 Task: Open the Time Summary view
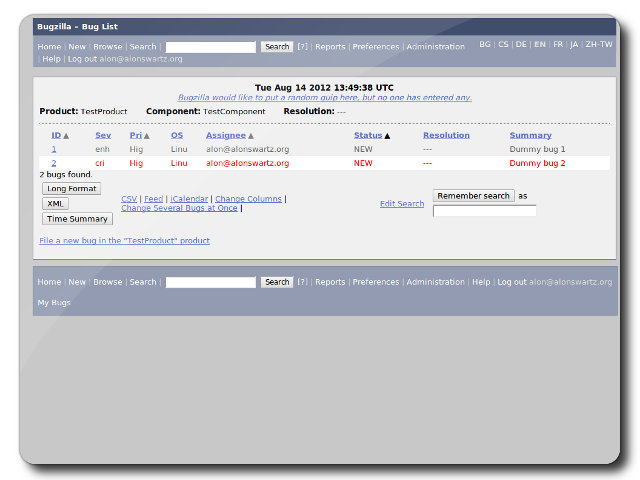pyautogui.click(x=77, y=219)
